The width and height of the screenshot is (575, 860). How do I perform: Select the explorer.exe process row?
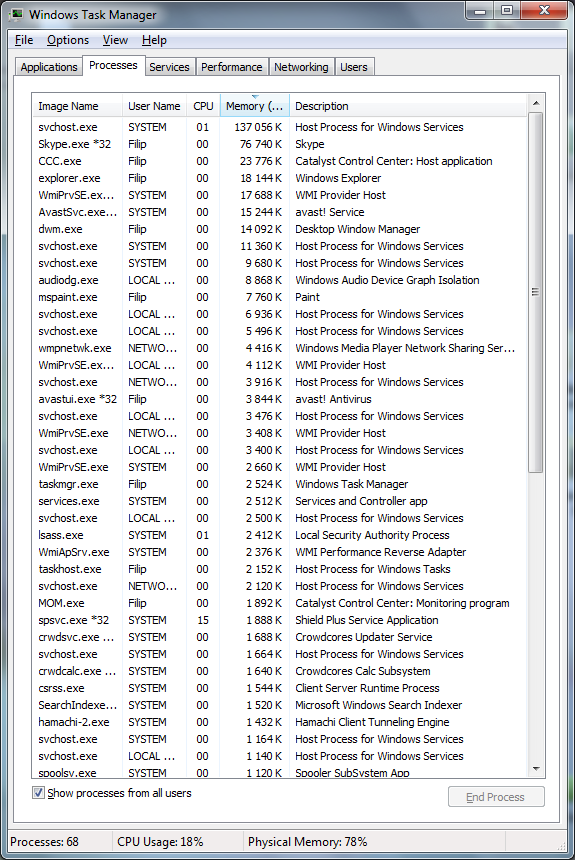pos(280,178)
